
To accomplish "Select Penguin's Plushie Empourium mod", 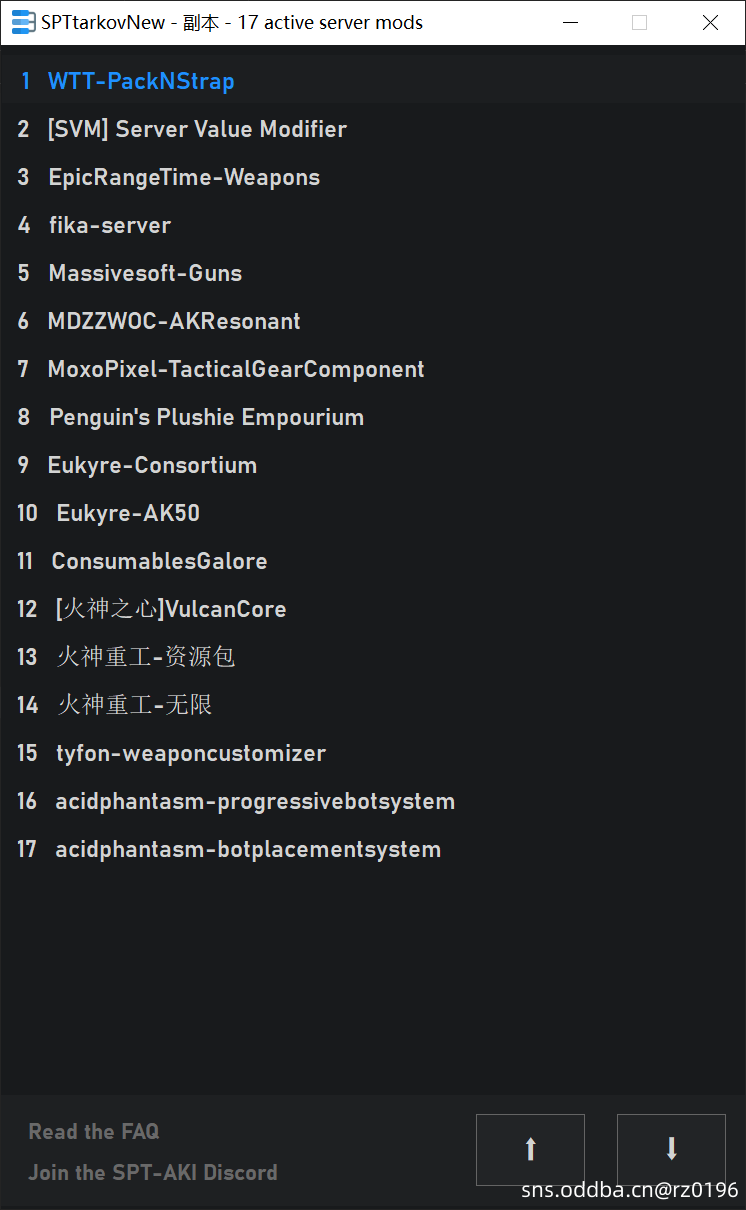I will pos(373,417).
